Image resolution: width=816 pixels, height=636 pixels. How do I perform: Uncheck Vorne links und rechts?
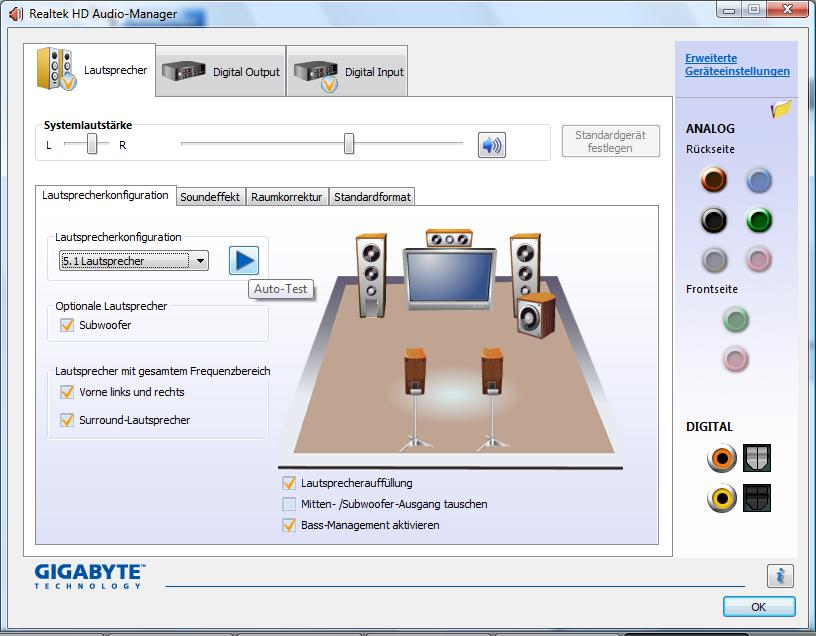[67, 392]
